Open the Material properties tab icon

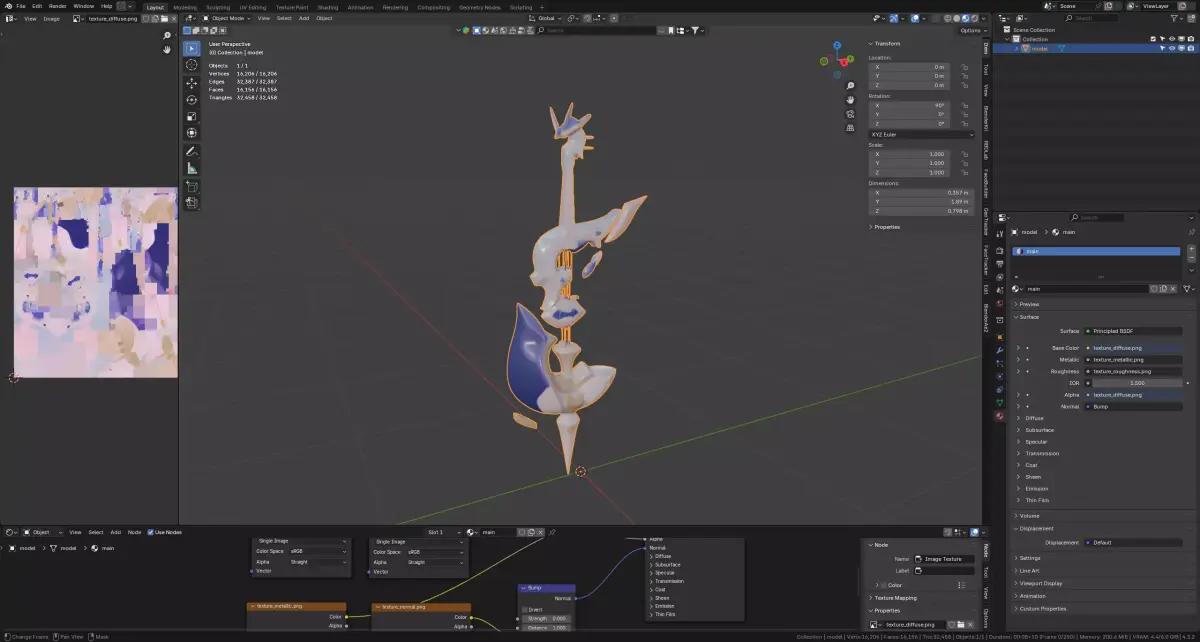pos(999,415)
